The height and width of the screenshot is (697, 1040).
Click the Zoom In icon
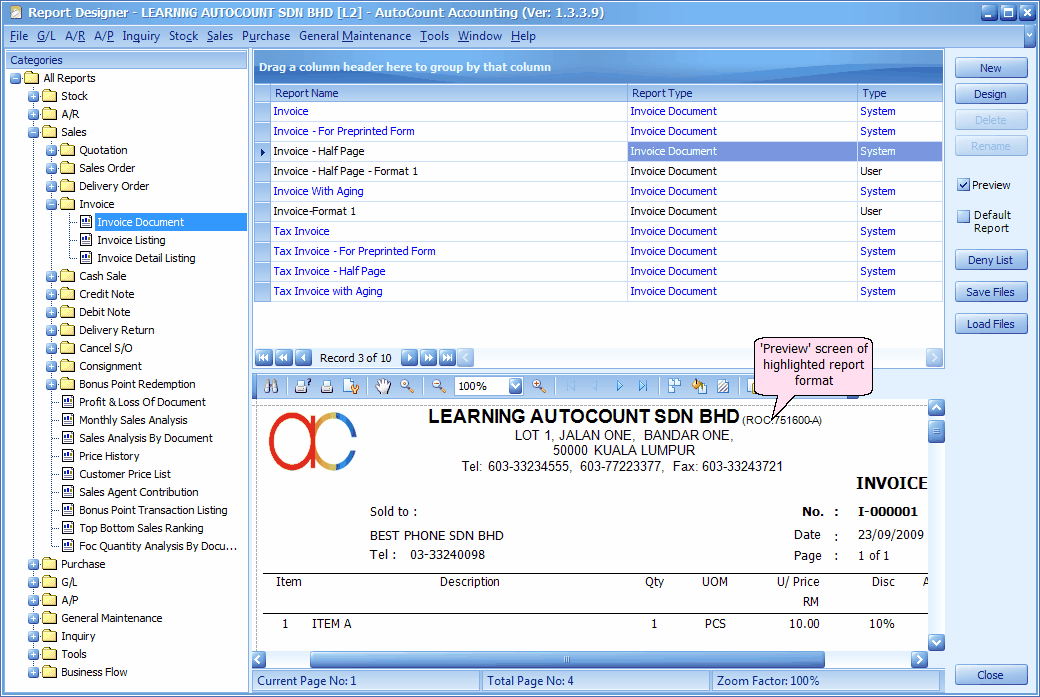tap(539, 386)
